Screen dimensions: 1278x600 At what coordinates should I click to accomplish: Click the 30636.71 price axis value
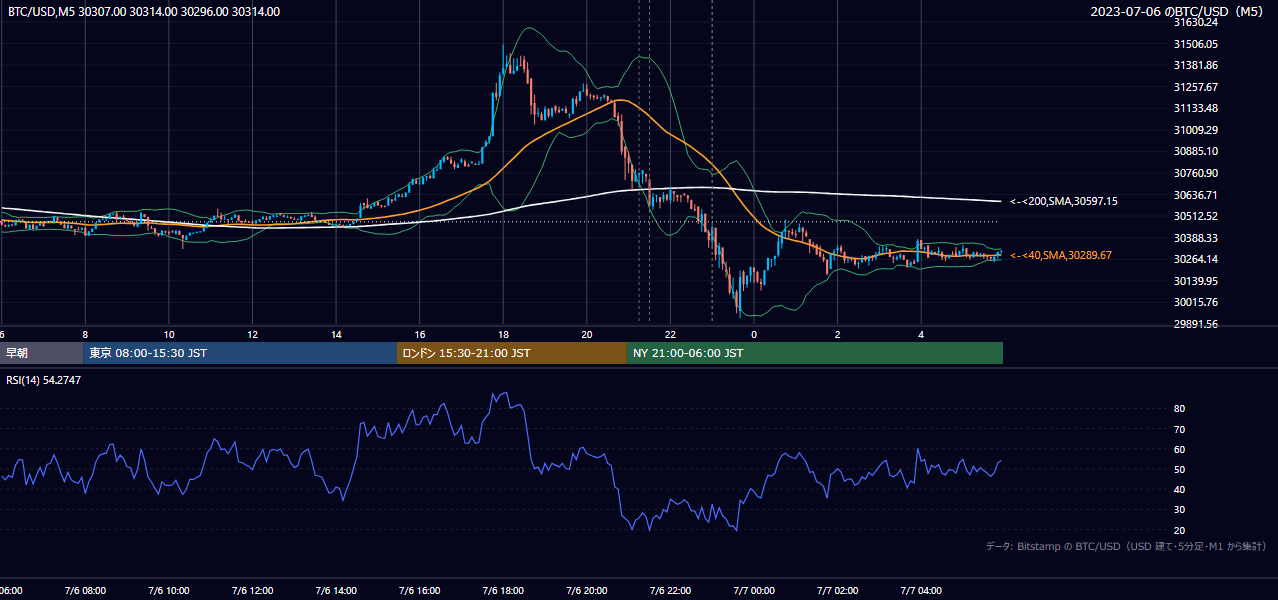(1195, 195)
